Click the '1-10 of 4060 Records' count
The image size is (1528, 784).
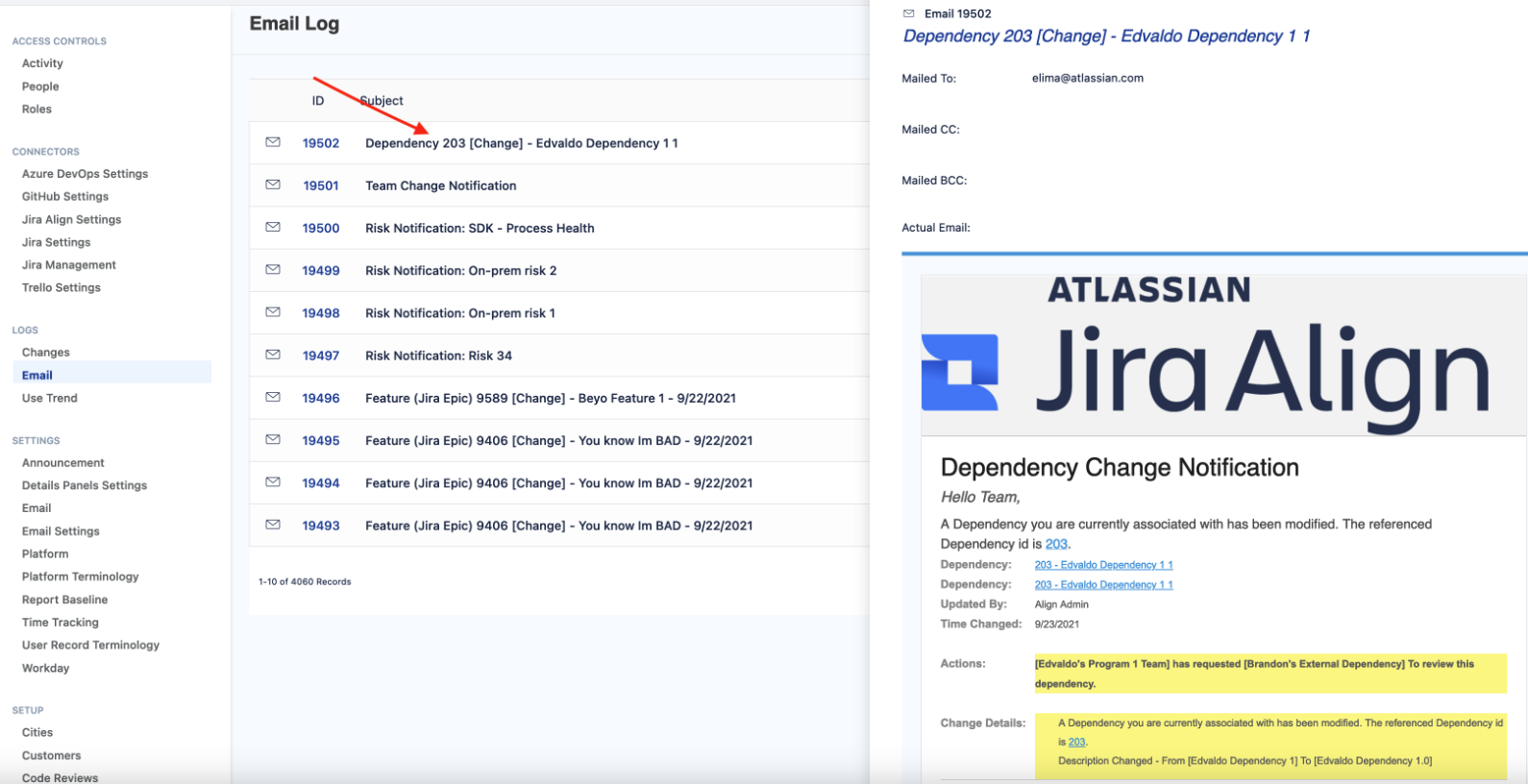click(x=305, y=582)
